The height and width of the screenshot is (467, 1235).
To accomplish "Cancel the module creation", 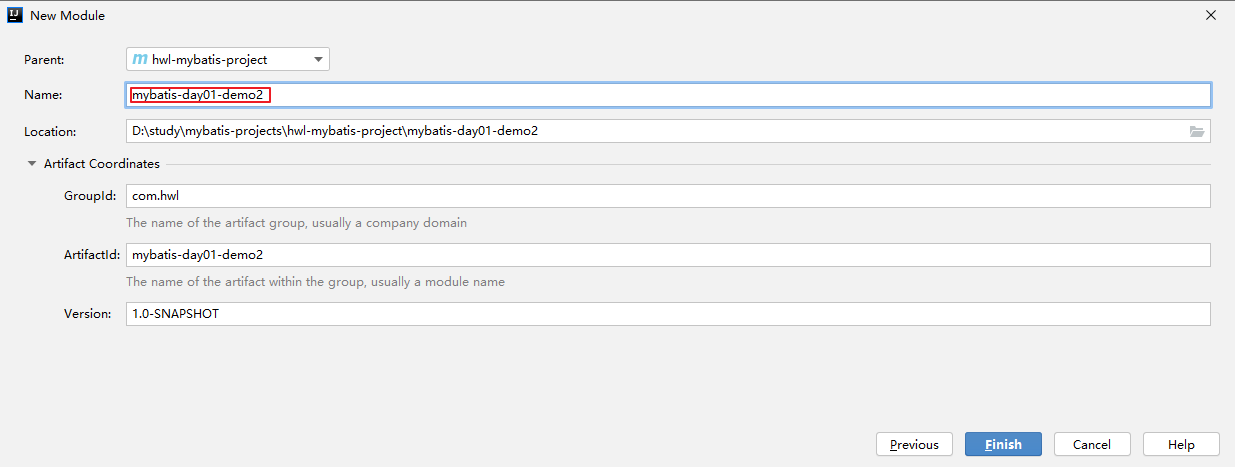I will coord(1092,444).
